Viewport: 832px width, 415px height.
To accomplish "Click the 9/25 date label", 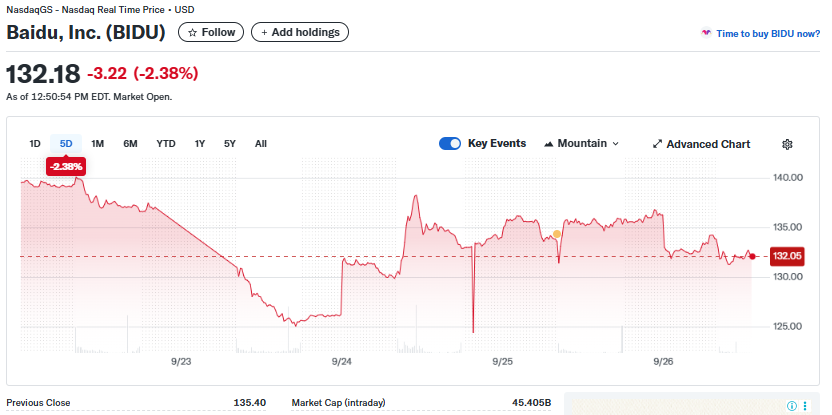I will [502, 362].
